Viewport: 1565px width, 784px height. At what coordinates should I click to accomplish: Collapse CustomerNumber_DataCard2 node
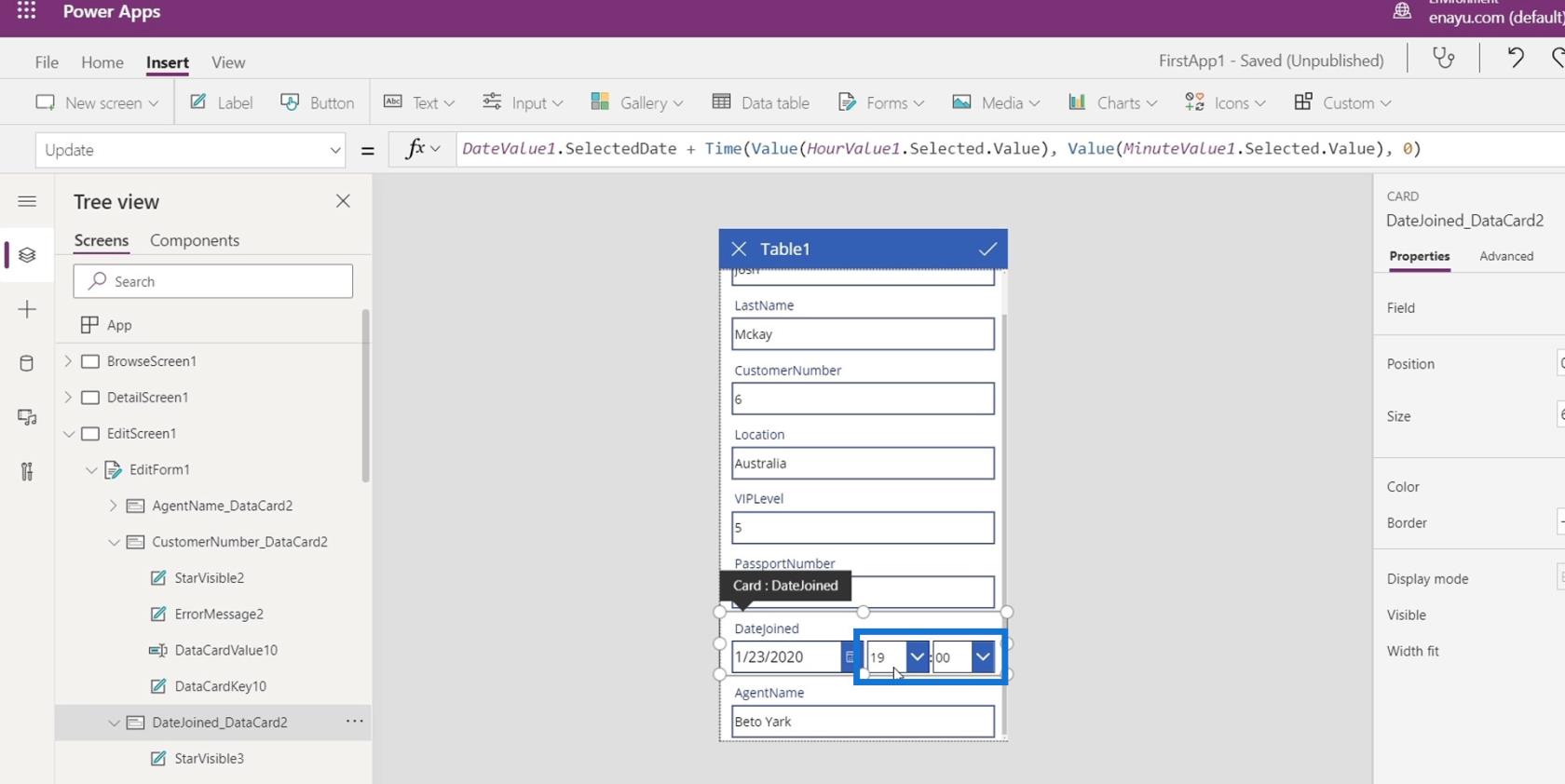point(114,542)
